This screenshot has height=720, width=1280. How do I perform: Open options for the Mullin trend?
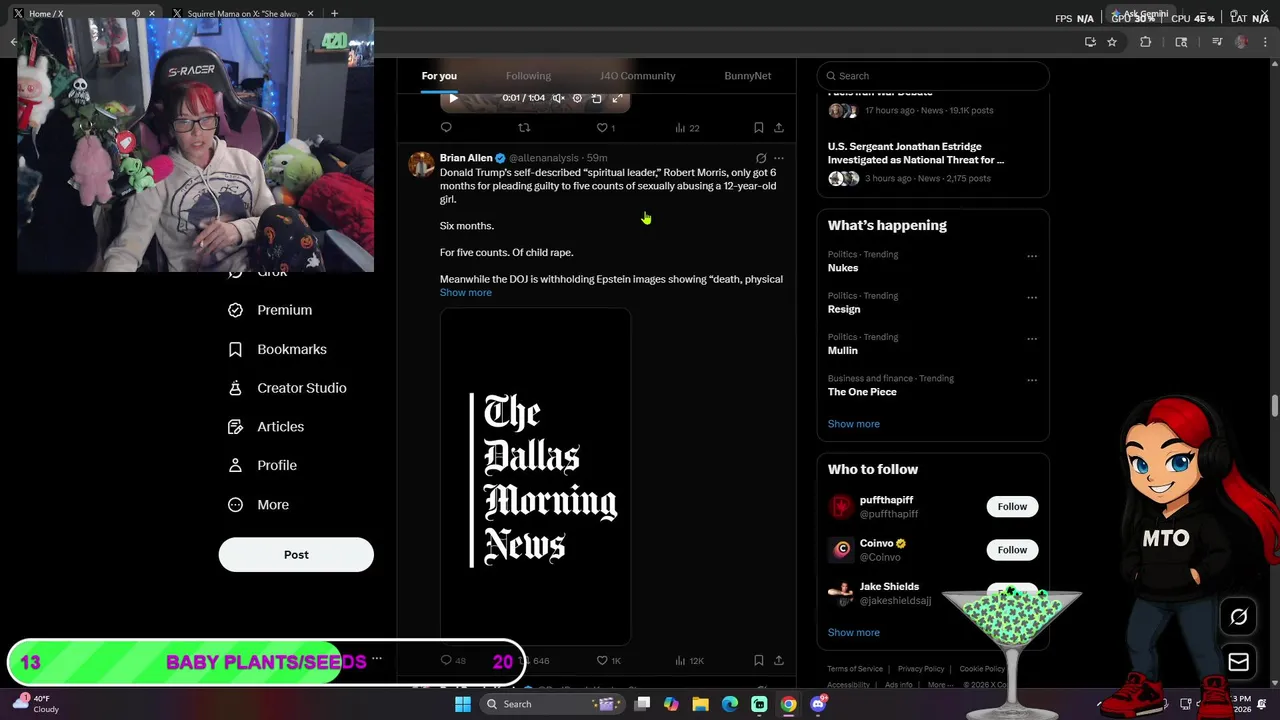click(1032, 338)
